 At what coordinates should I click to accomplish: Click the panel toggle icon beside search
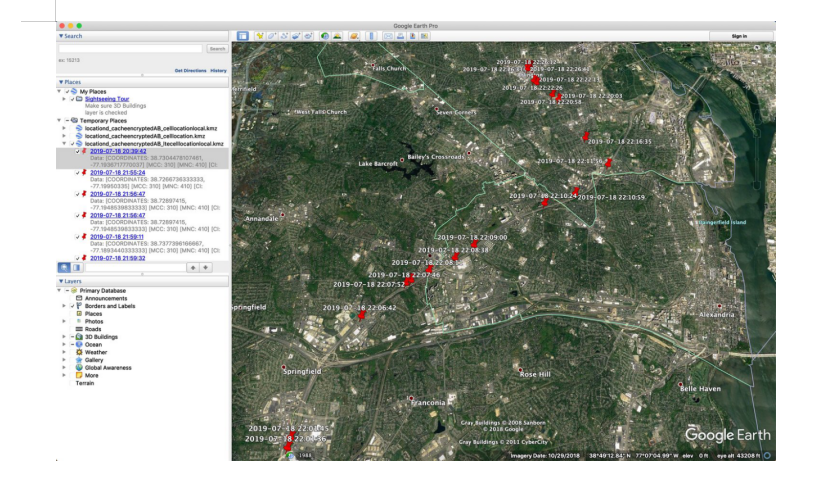[76, 267]
